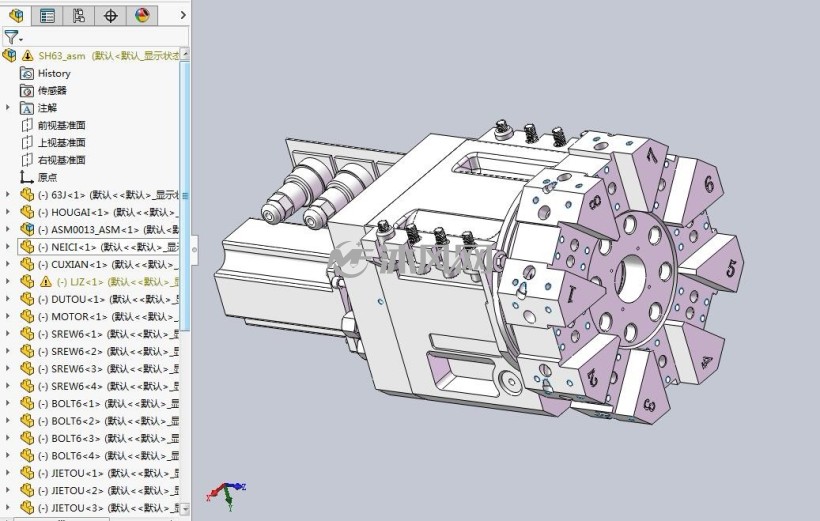Open the FeatureManager design tree tab
The height and width of the screenshot is (521, 820).
(16, 15)
